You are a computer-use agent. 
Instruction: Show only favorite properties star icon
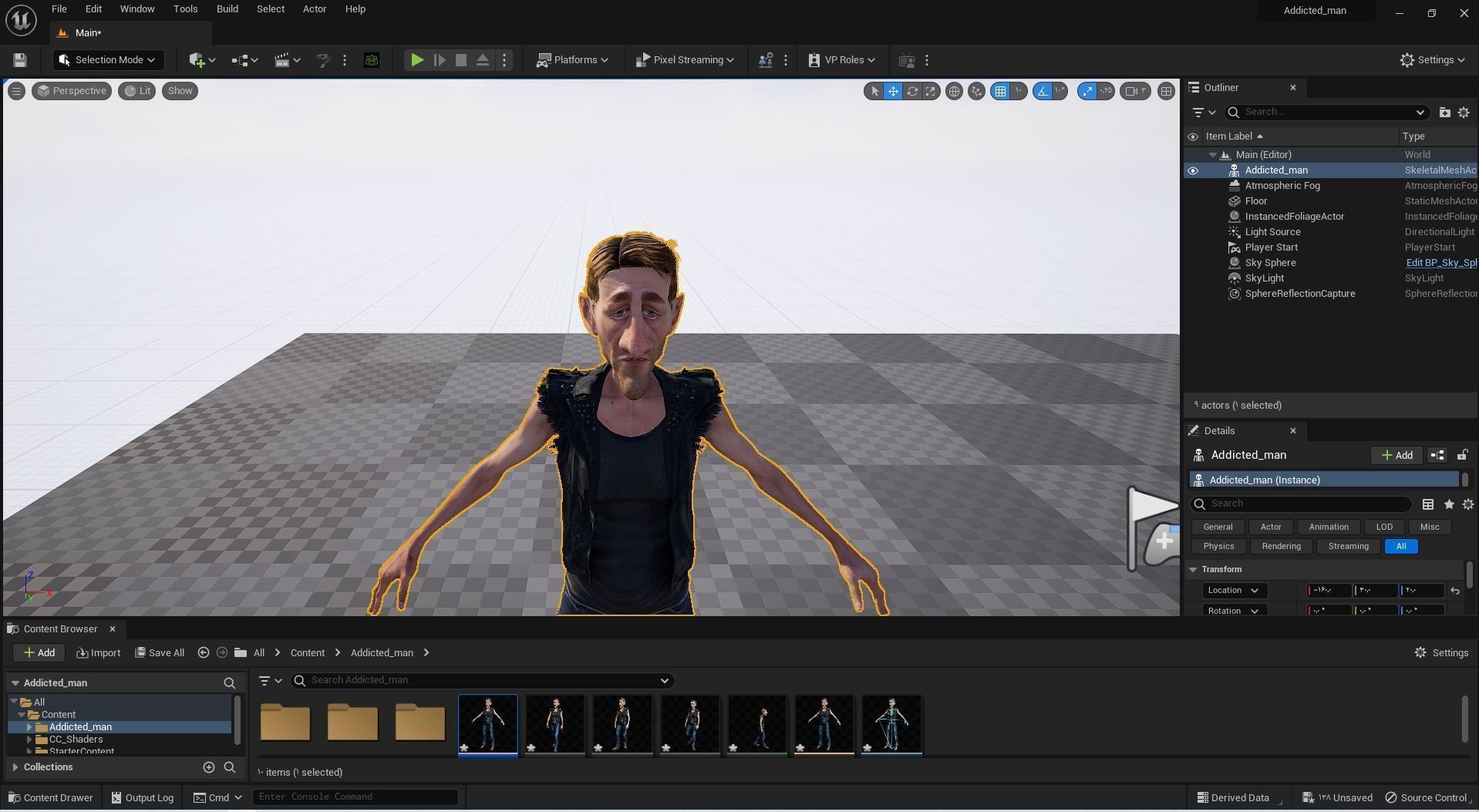(1449, 504)
